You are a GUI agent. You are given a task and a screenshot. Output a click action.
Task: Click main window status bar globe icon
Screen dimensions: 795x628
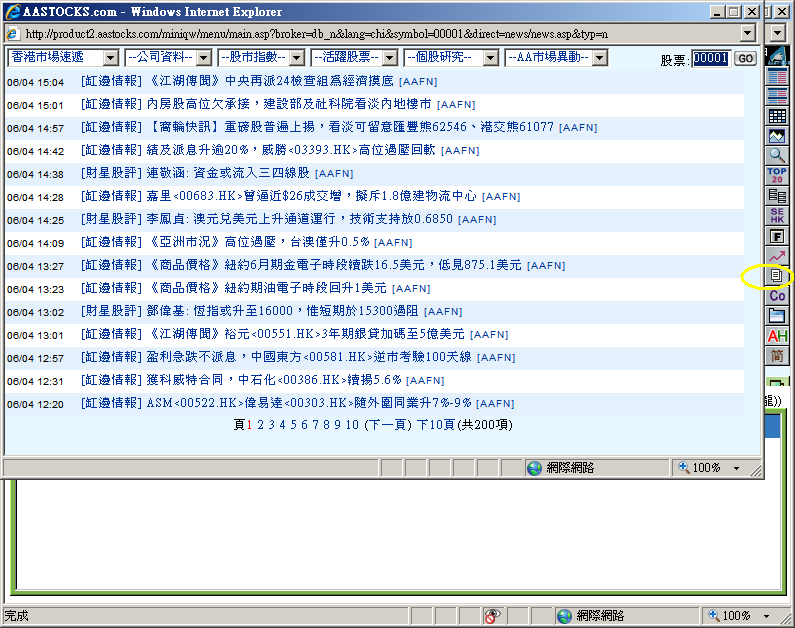564,616
